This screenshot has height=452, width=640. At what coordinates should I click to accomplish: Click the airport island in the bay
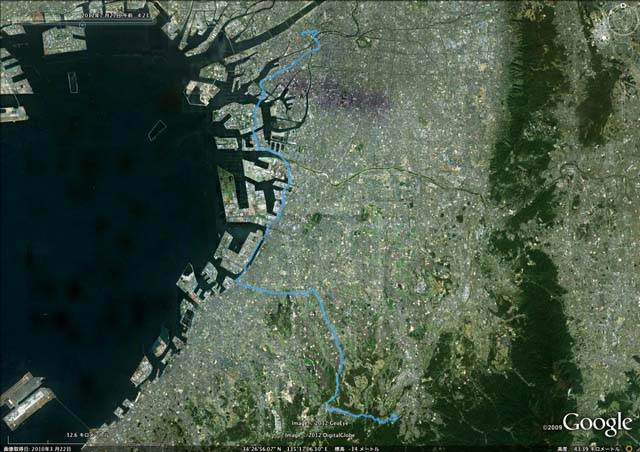[x=25, y=399]
